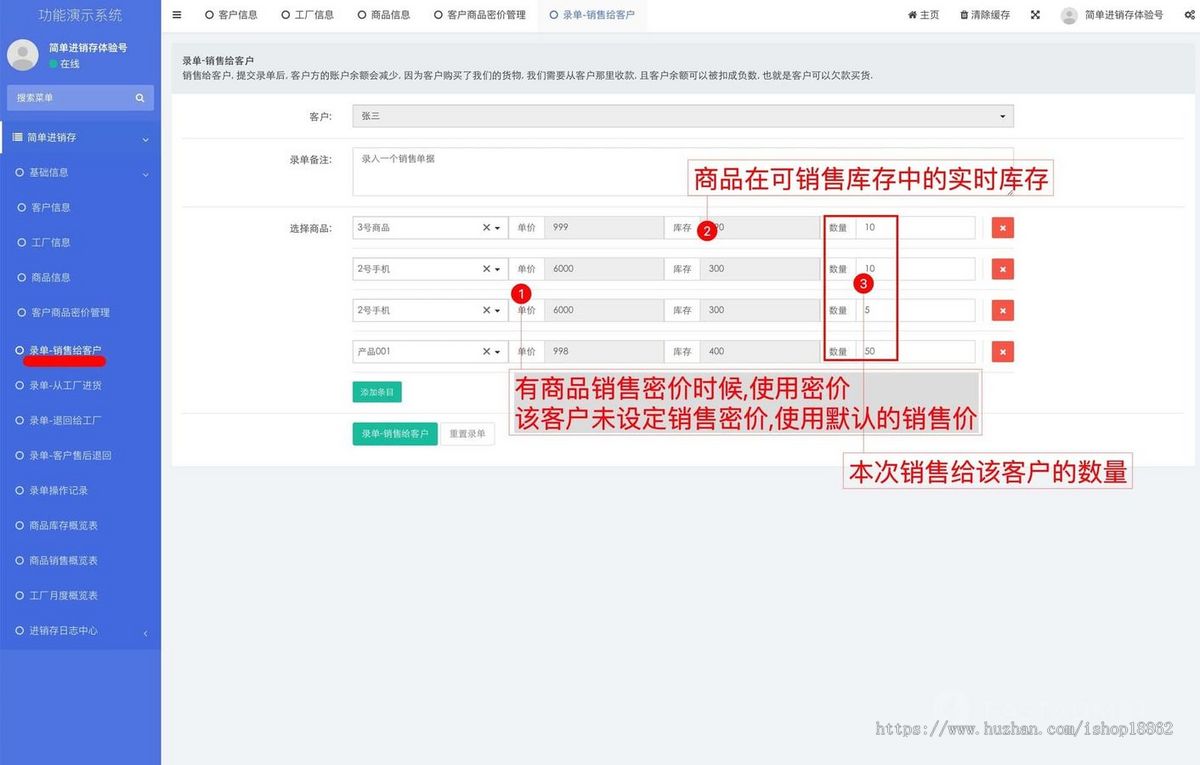Remove the second 2号手机 row red X

pos(1001,310)
